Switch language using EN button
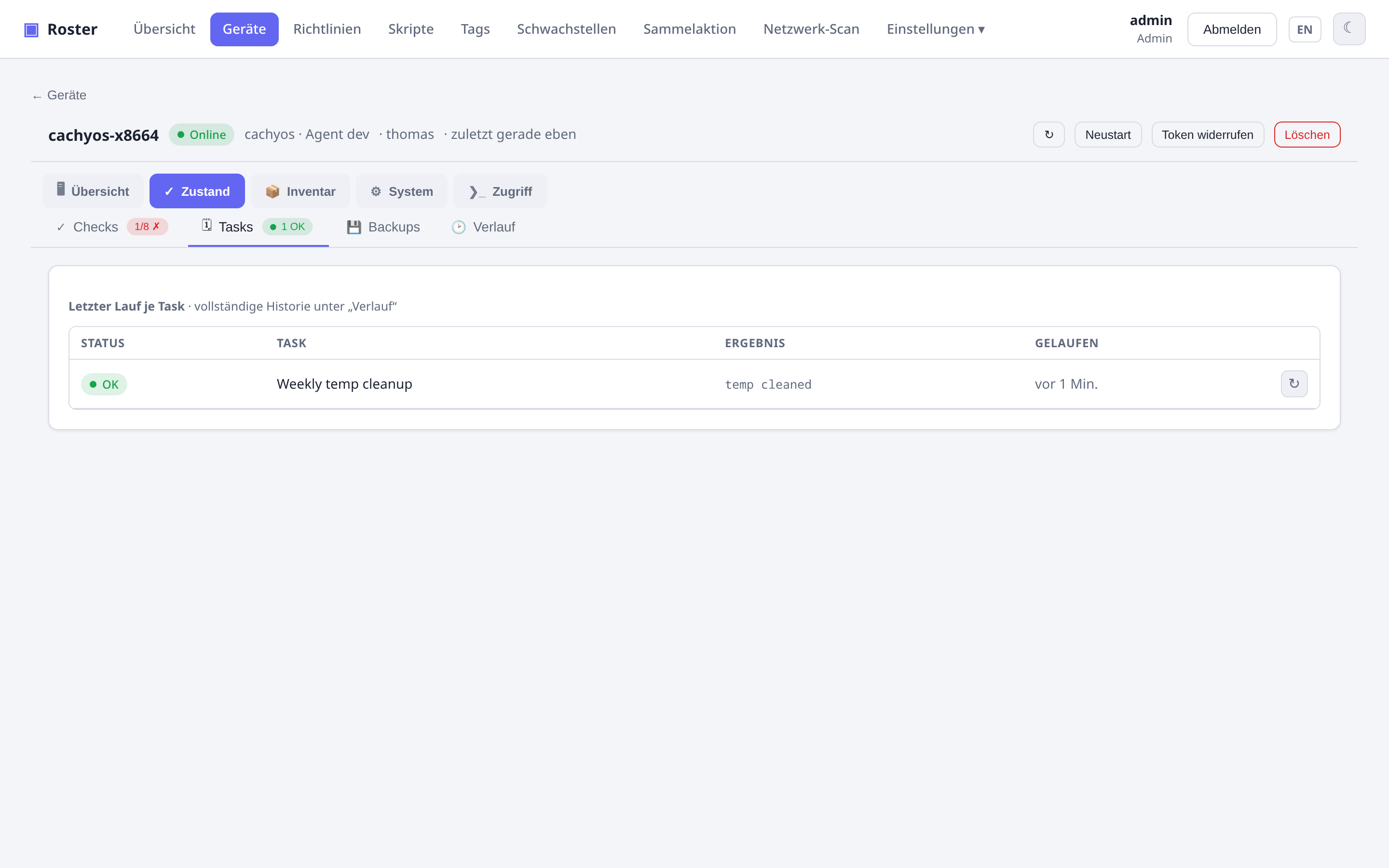This screenshot has height=868, width=1389. tap(1305, 29)
